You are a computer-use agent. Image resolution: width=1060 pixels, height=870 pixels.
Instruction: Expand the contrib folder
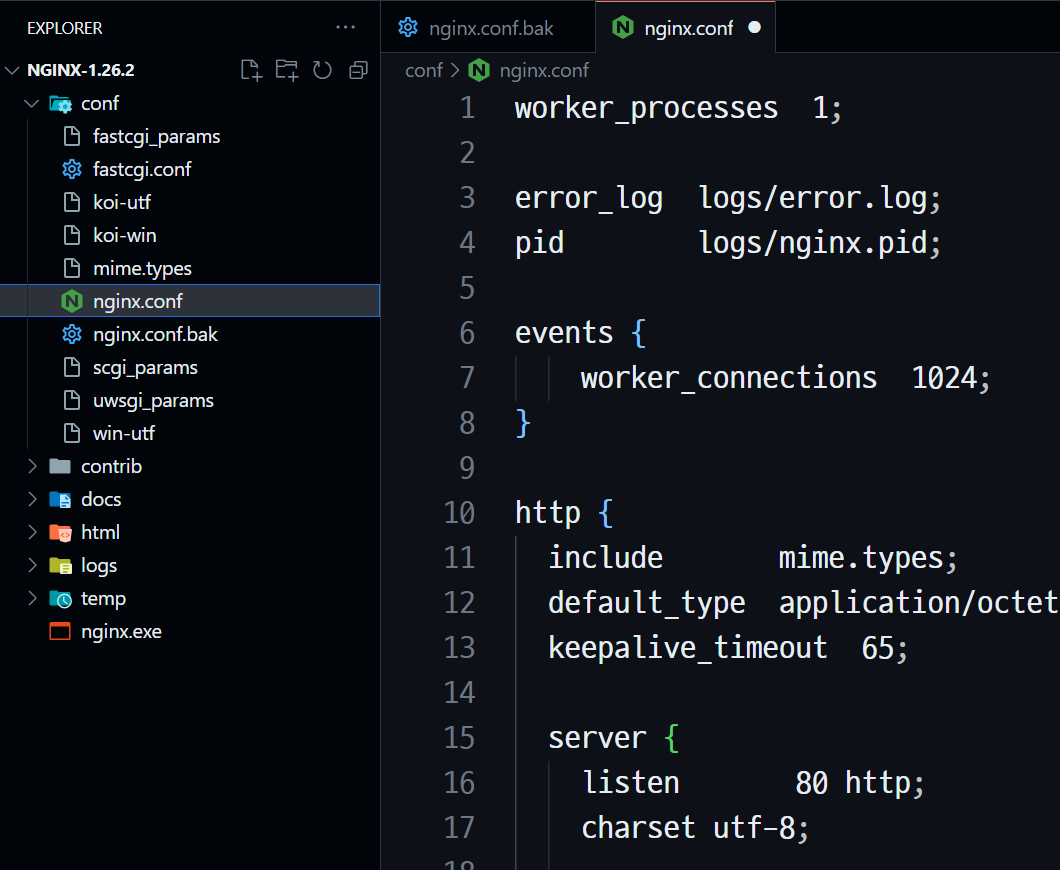point(32,466)
